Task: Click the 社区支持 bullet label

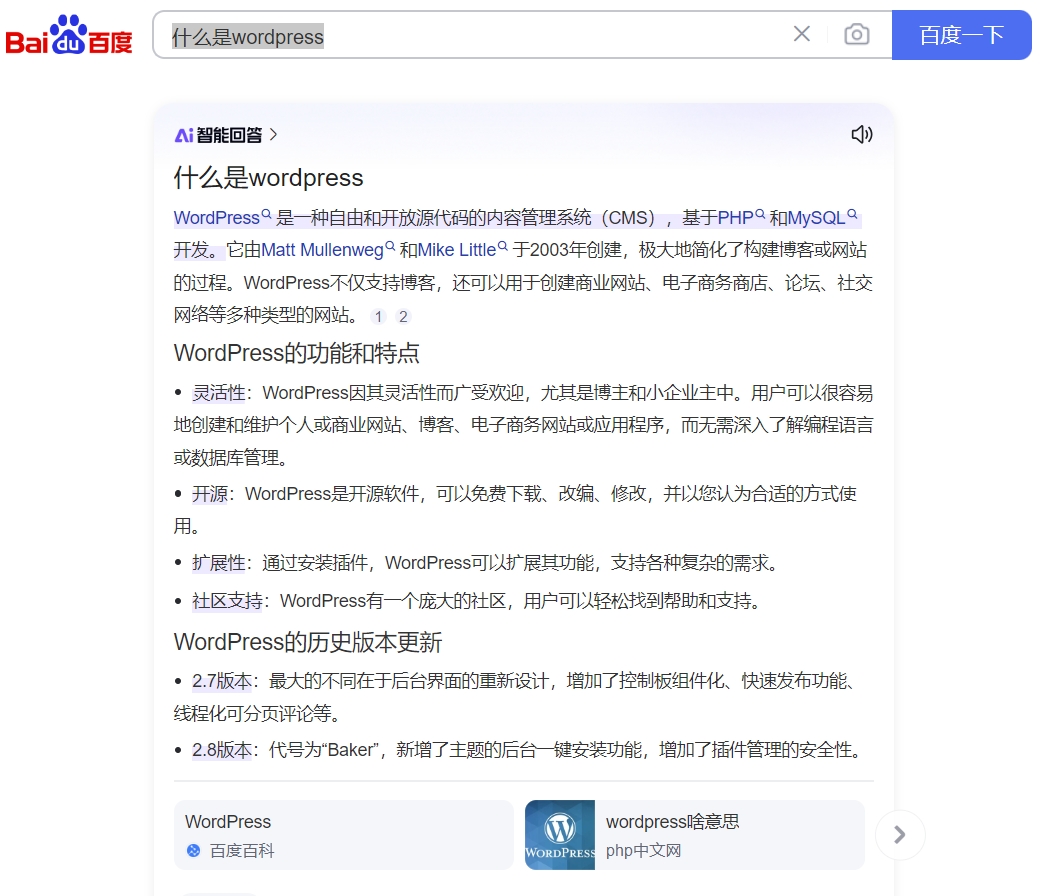Action: click(227, 600)
